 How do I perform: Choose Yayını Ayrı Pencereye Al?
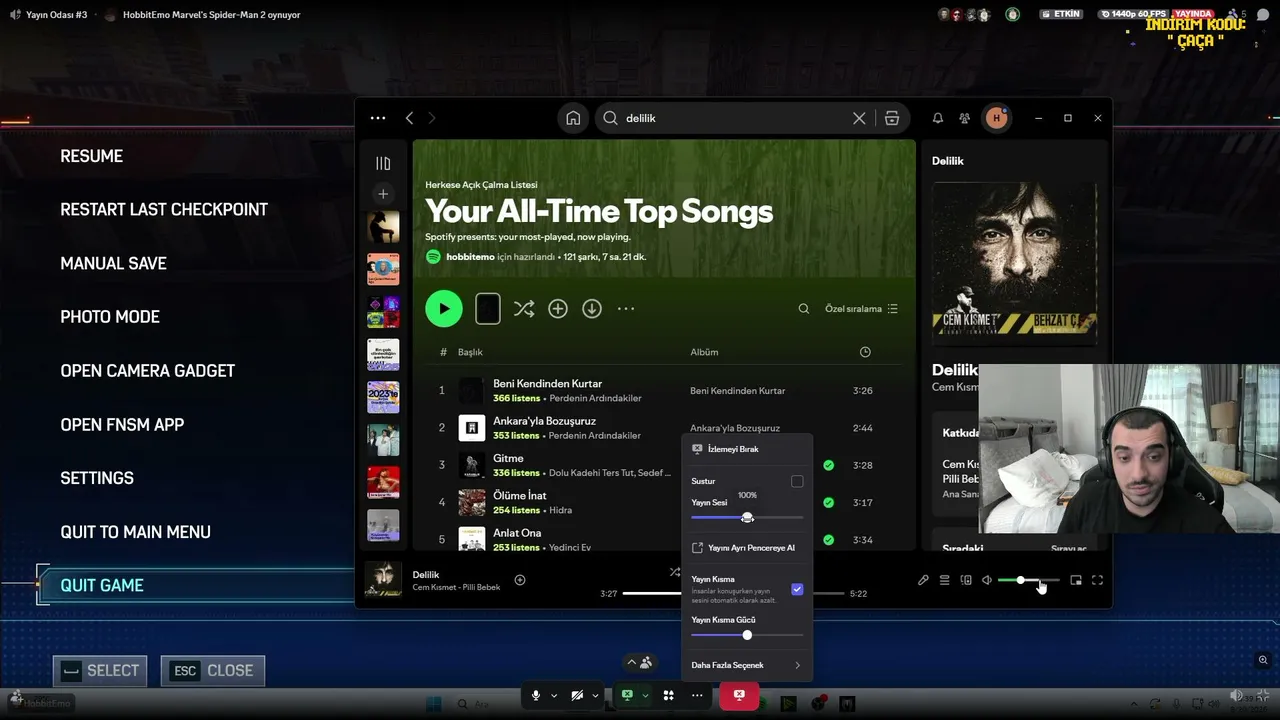(x=746, y=548)
